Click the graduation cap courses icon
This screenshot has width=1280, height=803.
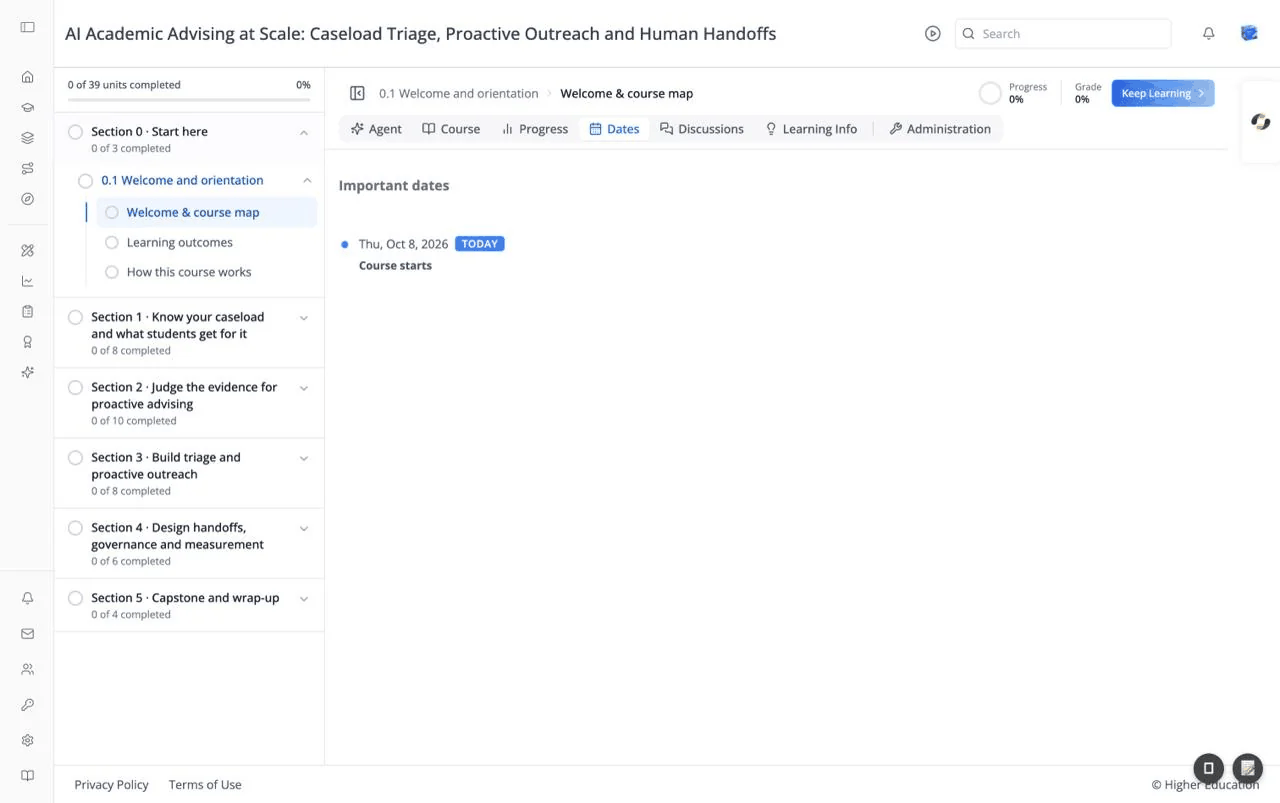coord(27,108)
